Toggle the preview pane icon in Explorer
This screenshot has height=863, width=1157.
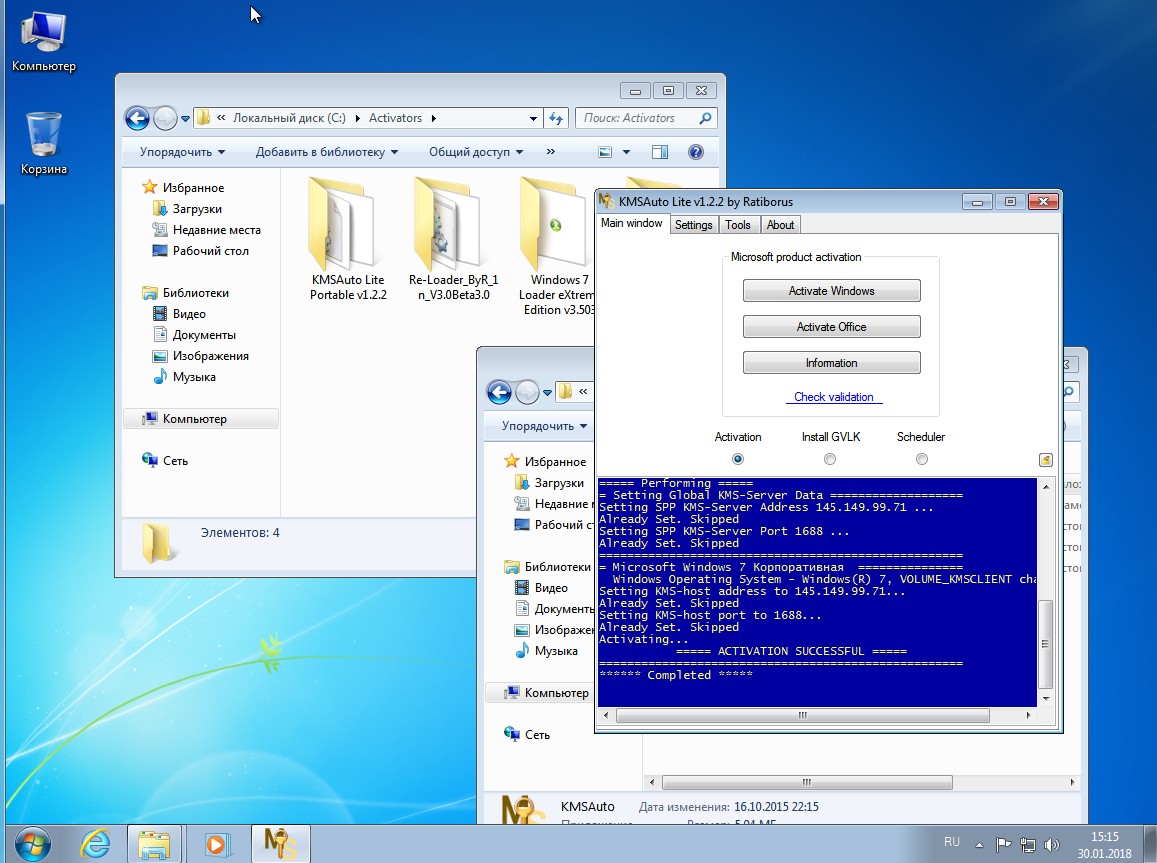(x=659, y=152)
